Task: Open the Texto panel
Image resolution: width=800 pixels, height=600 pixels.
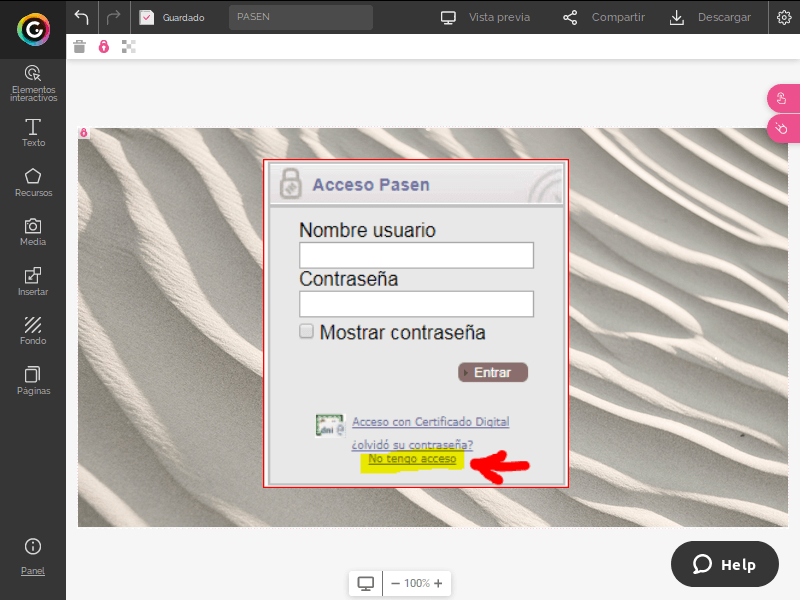Action: pos(33,133)
